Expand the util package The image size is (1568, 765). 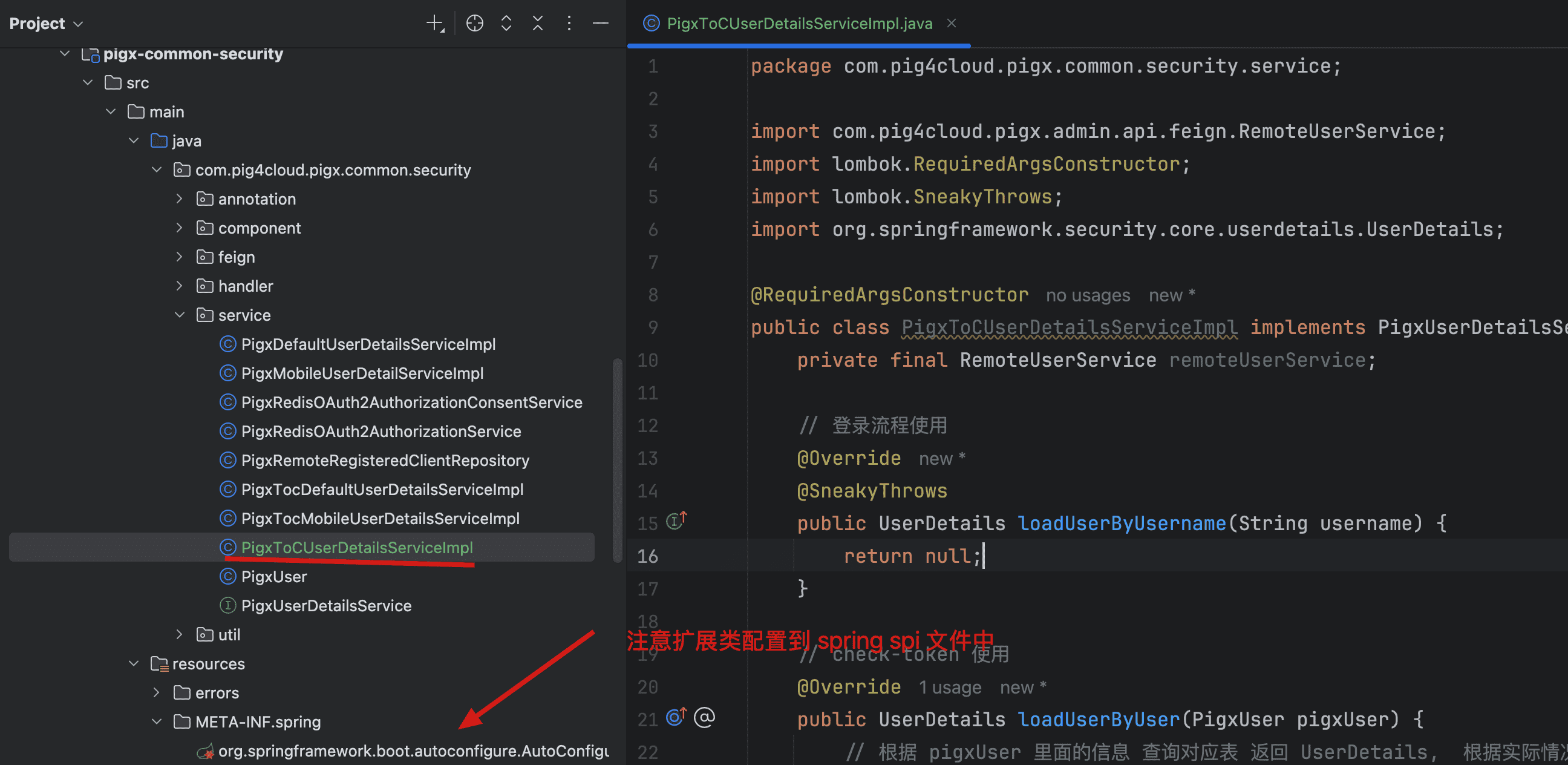pyautogui.click(x=180, y=634)
